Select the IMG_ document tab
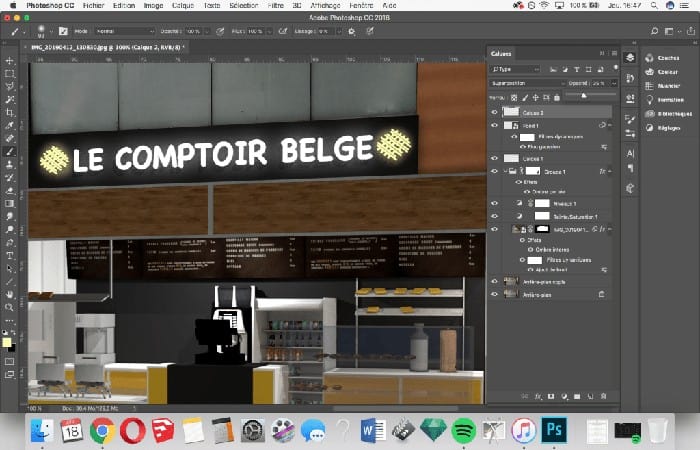Viewport: 700px width, 450px height. click(x=106, y=46)
